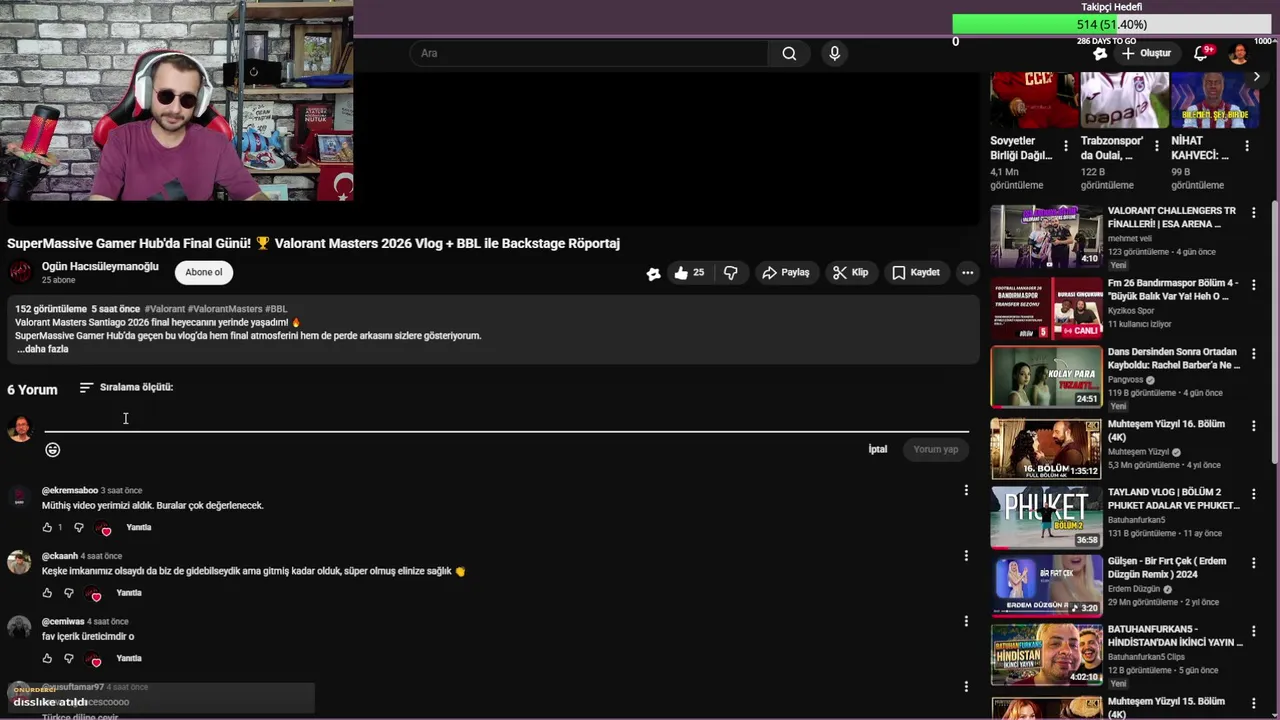
Task: Open options for VALORANT CHALLENGERS TR video
Action: pos(1253,213)
